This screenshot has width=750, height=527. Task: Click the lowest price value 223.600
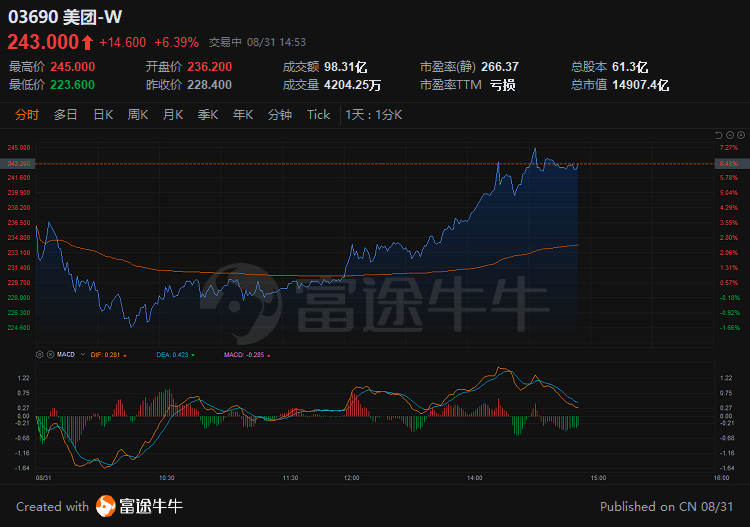point(73,85)
